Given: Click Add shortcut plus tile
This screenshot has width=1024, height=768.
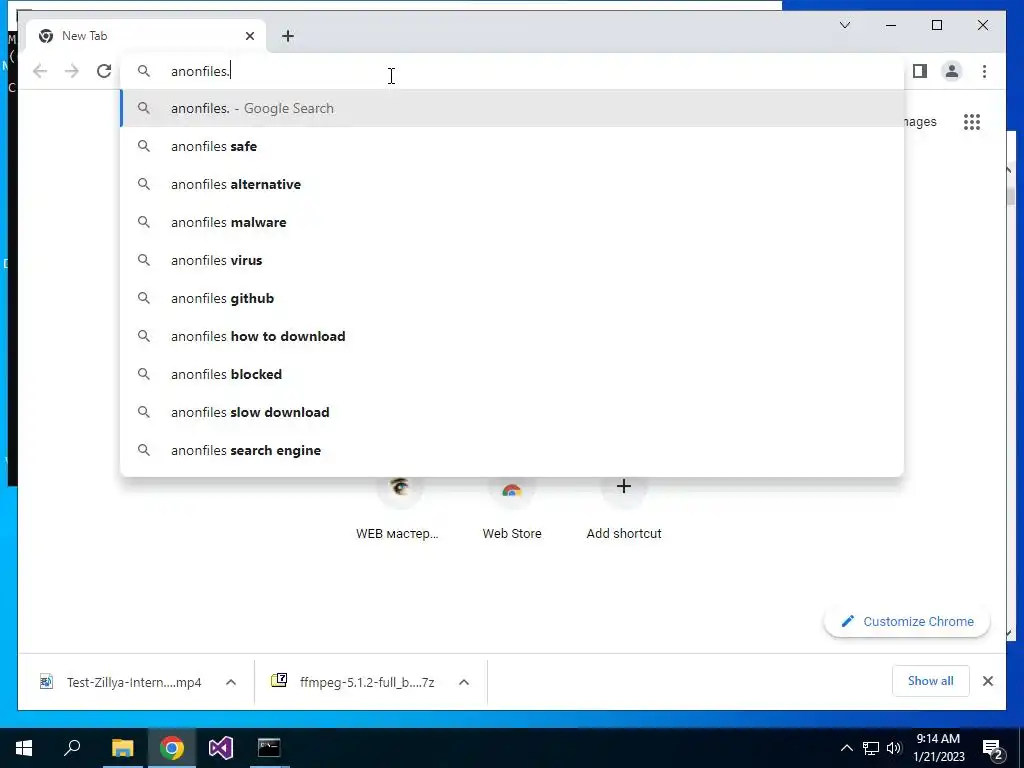Looking at the screenshot, I should [624, 509].
